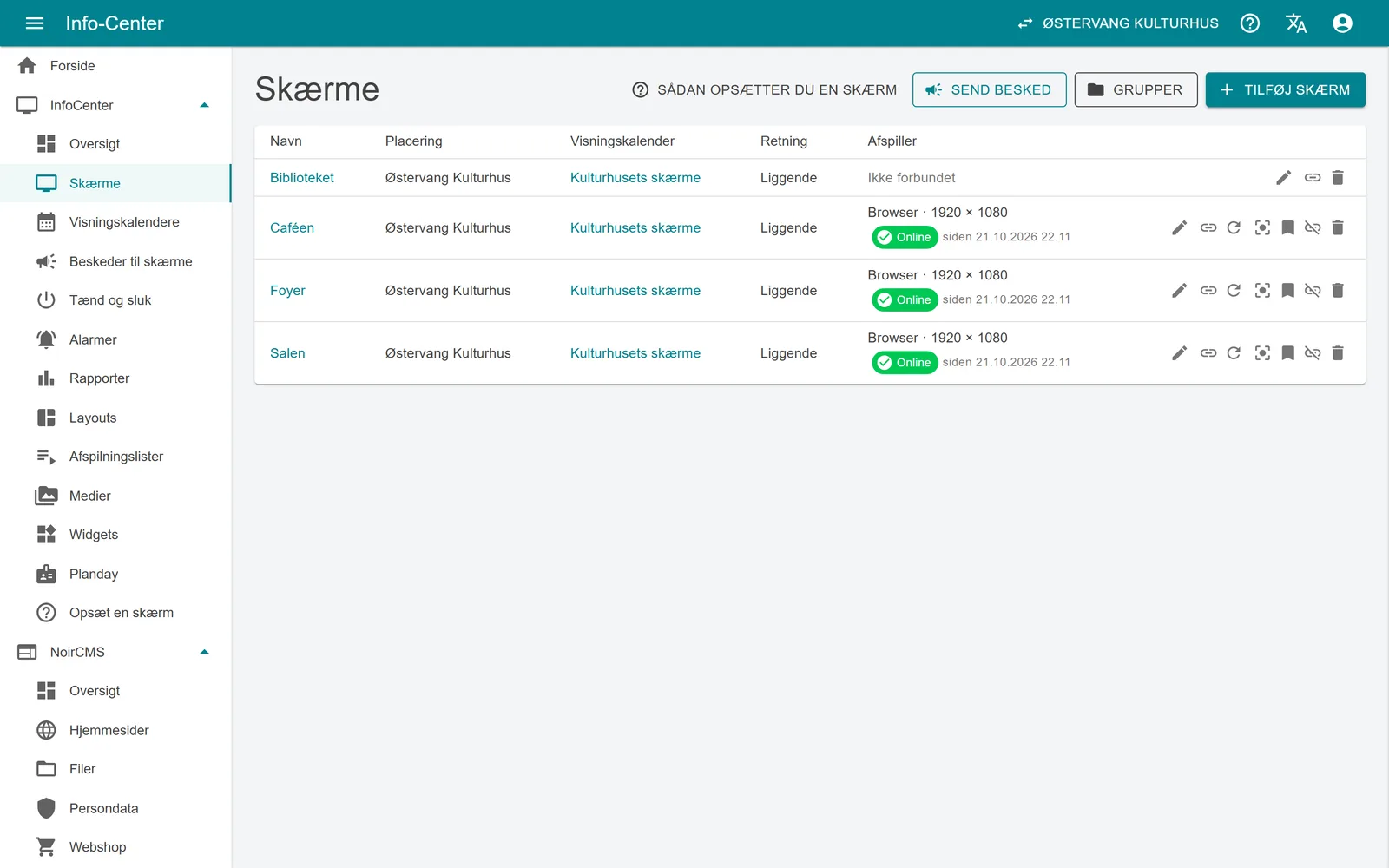The width and height of the screenshot is (1389, 868).
Task: Open the Caféen screen link
Action: (292, 228)
